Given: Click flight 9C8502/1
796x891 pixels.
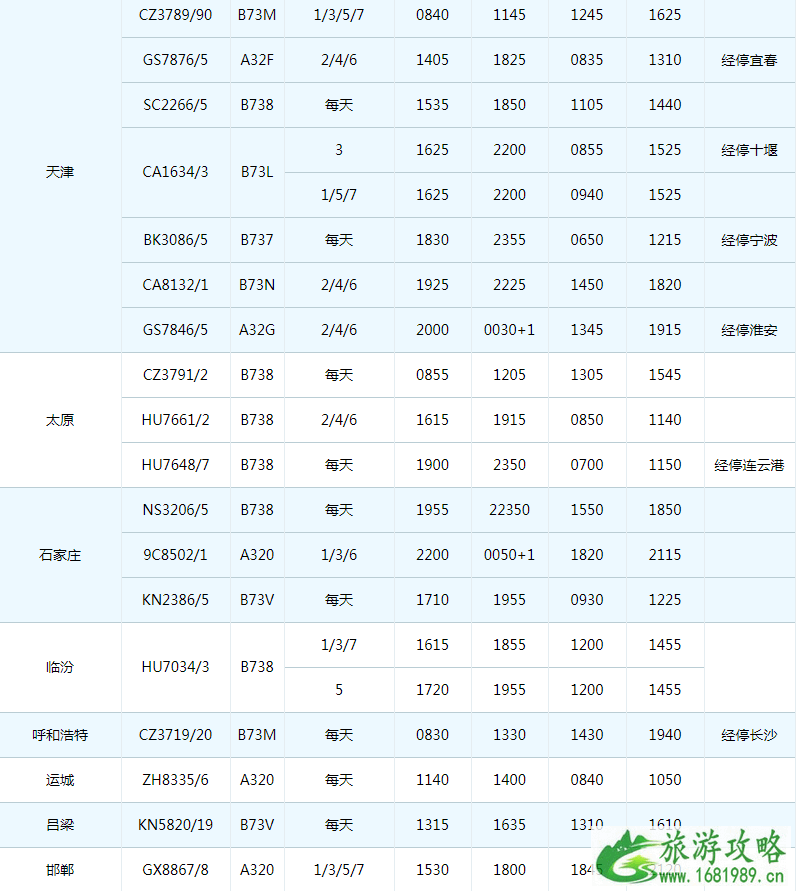Looking at the screenshot, I should coord(175,555).
